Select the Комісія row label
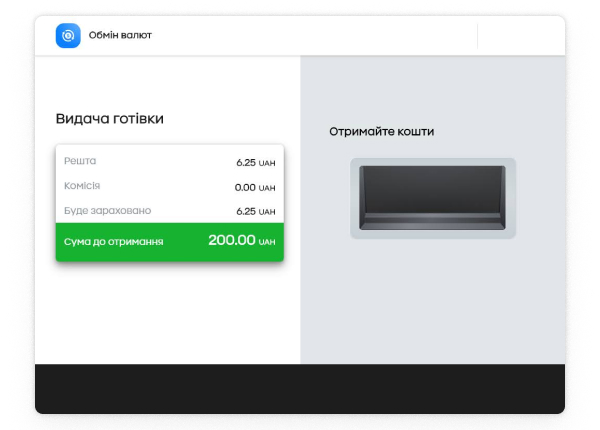This screenshot has height=430, width=600. pos(82,186)
